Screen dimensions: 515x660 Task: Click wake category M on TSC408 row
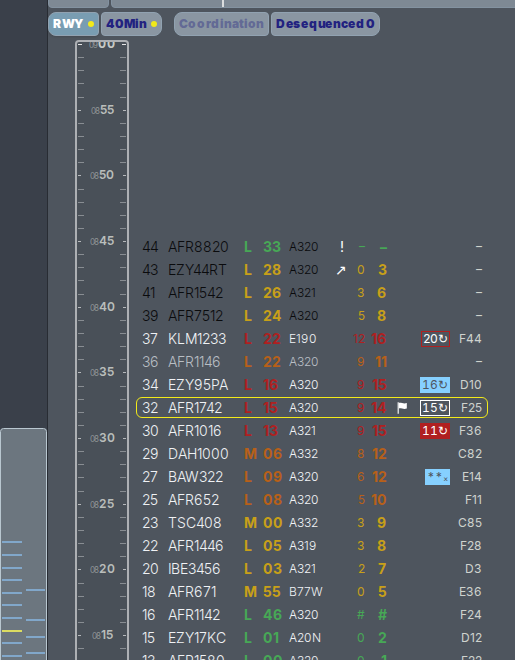(x=250, y=523)
